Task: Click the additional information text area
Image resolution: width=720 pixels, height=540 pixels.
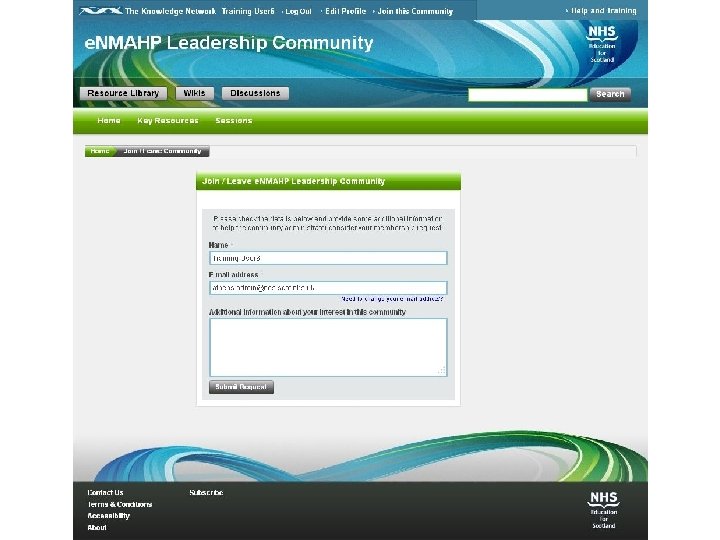Action: pyautogui.click(x=328, y=347)
